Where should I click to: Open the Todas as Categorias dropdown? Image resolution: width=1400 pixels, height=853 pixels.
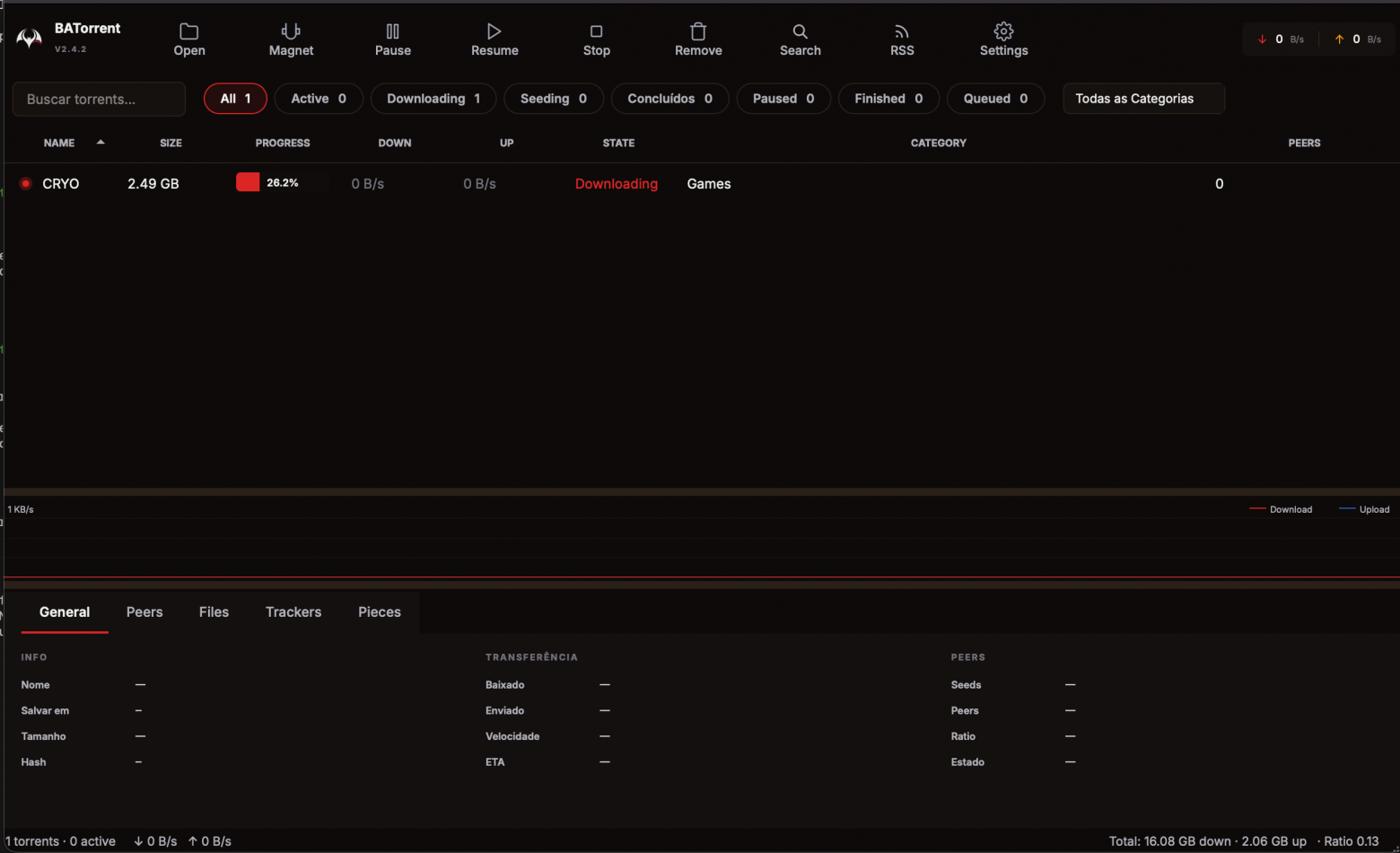coord(1143,99)
